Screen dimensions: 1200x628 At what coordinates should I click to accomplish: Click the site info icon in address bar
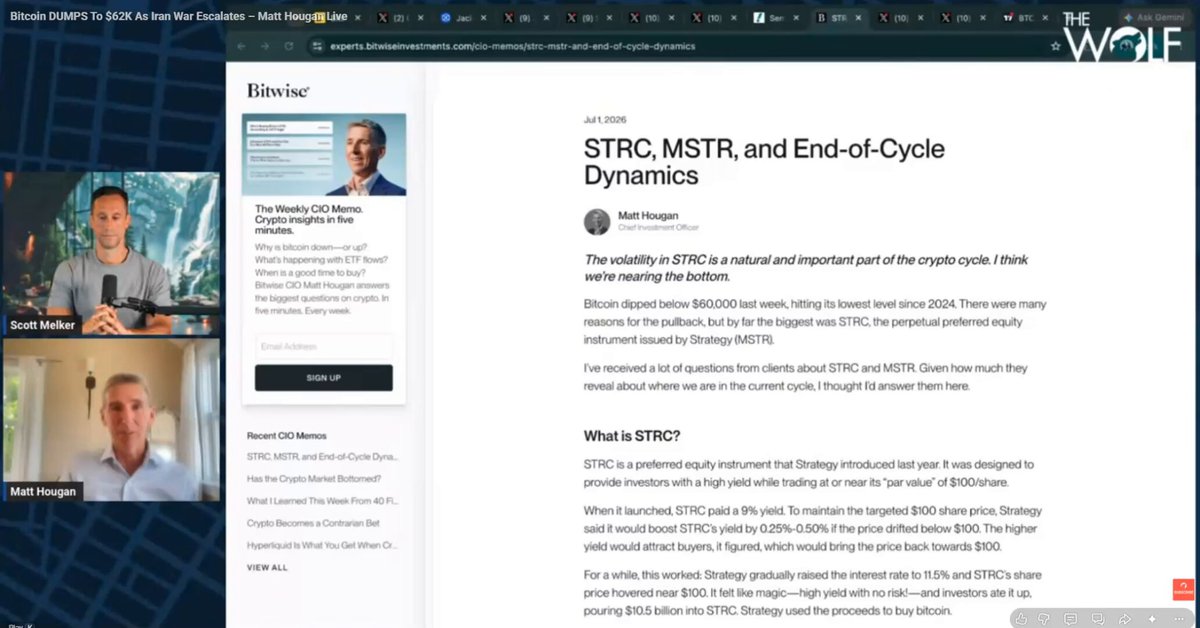(317, 46)
